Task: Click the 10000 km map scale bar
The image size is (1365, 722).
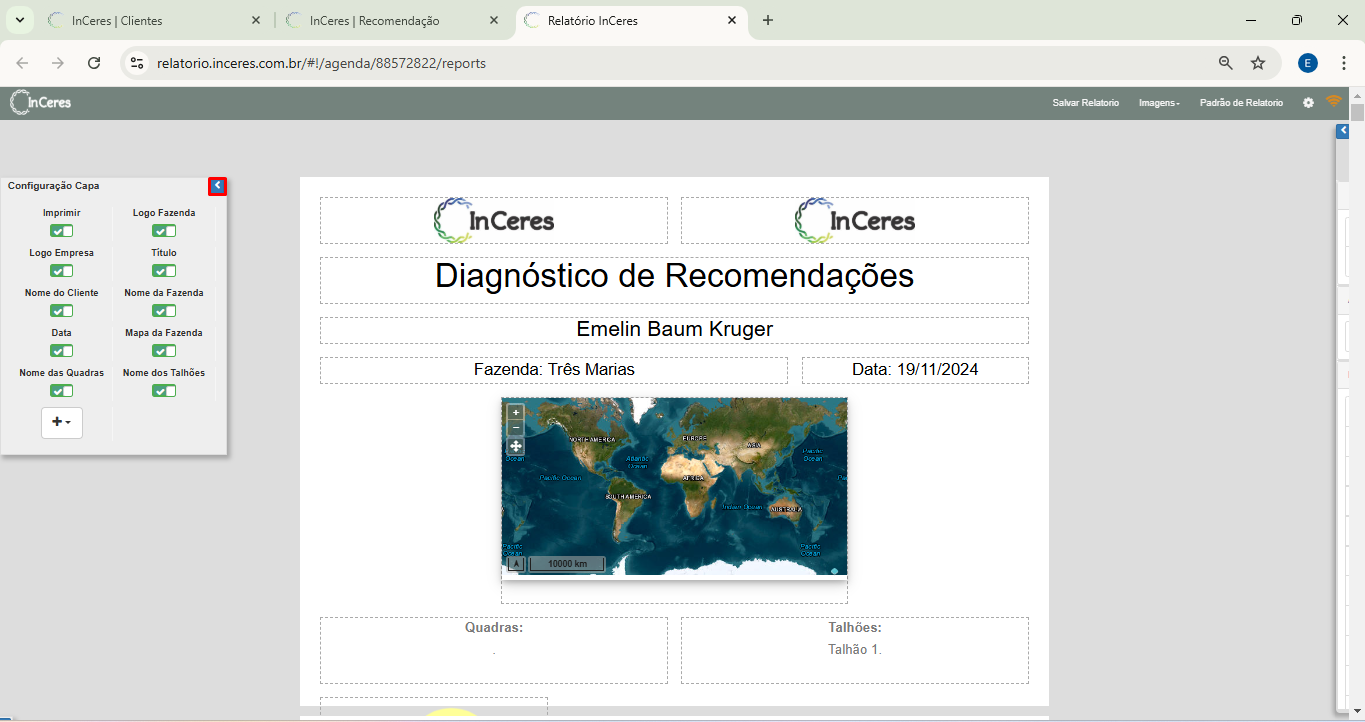Action: click(x=567, y=564)
